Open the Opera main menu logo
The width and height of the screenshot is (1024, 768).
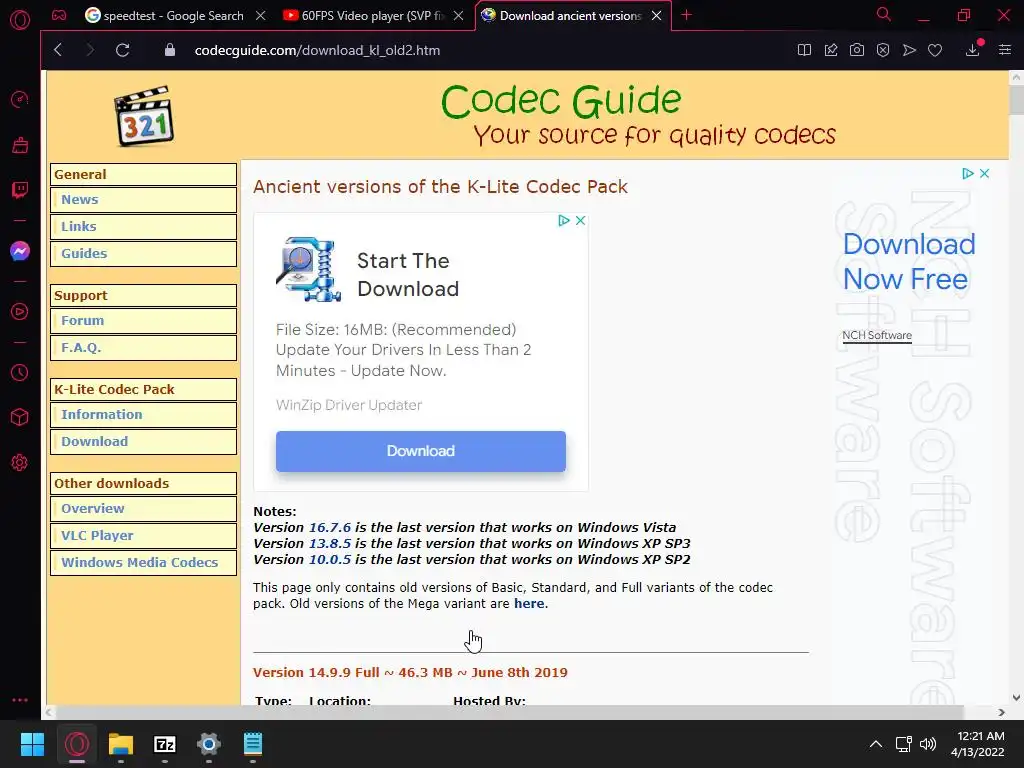(x=20, y=20)
